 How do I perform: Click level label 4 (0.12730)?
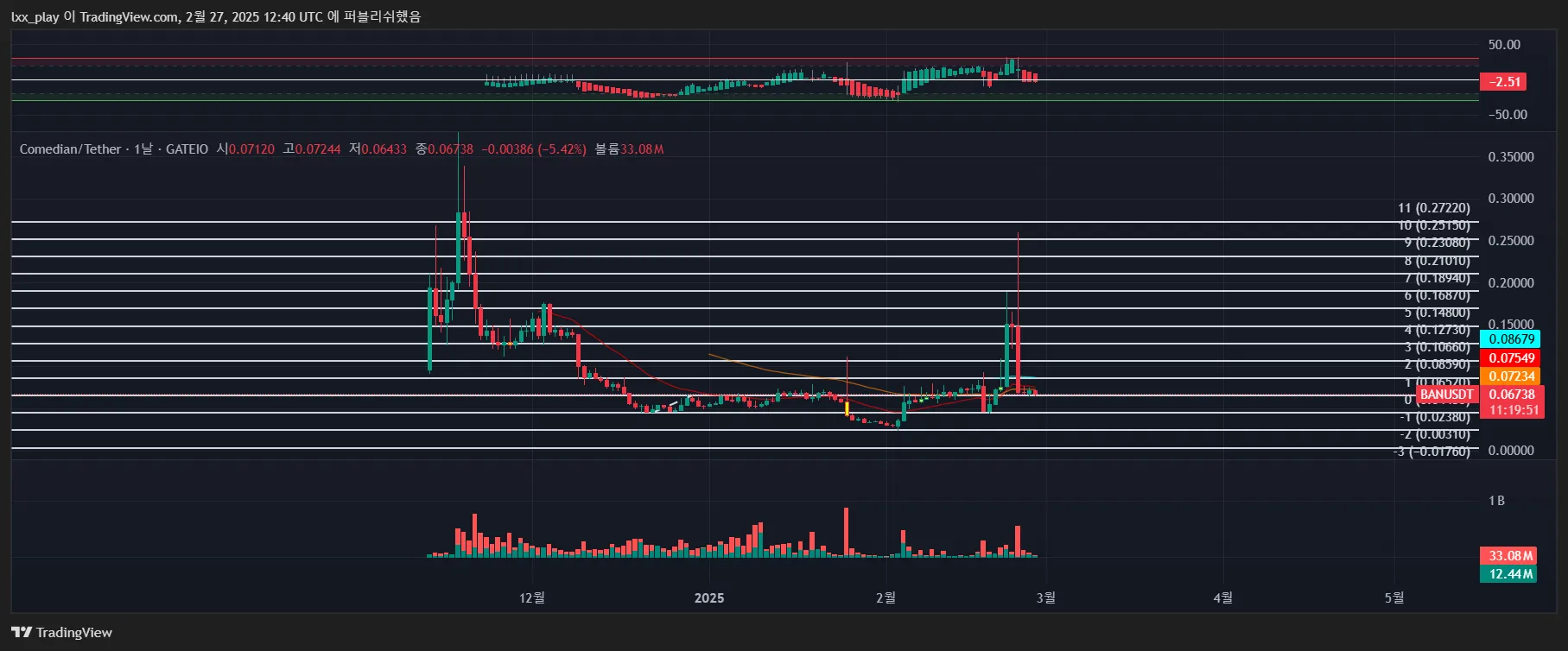(1437, 330)
